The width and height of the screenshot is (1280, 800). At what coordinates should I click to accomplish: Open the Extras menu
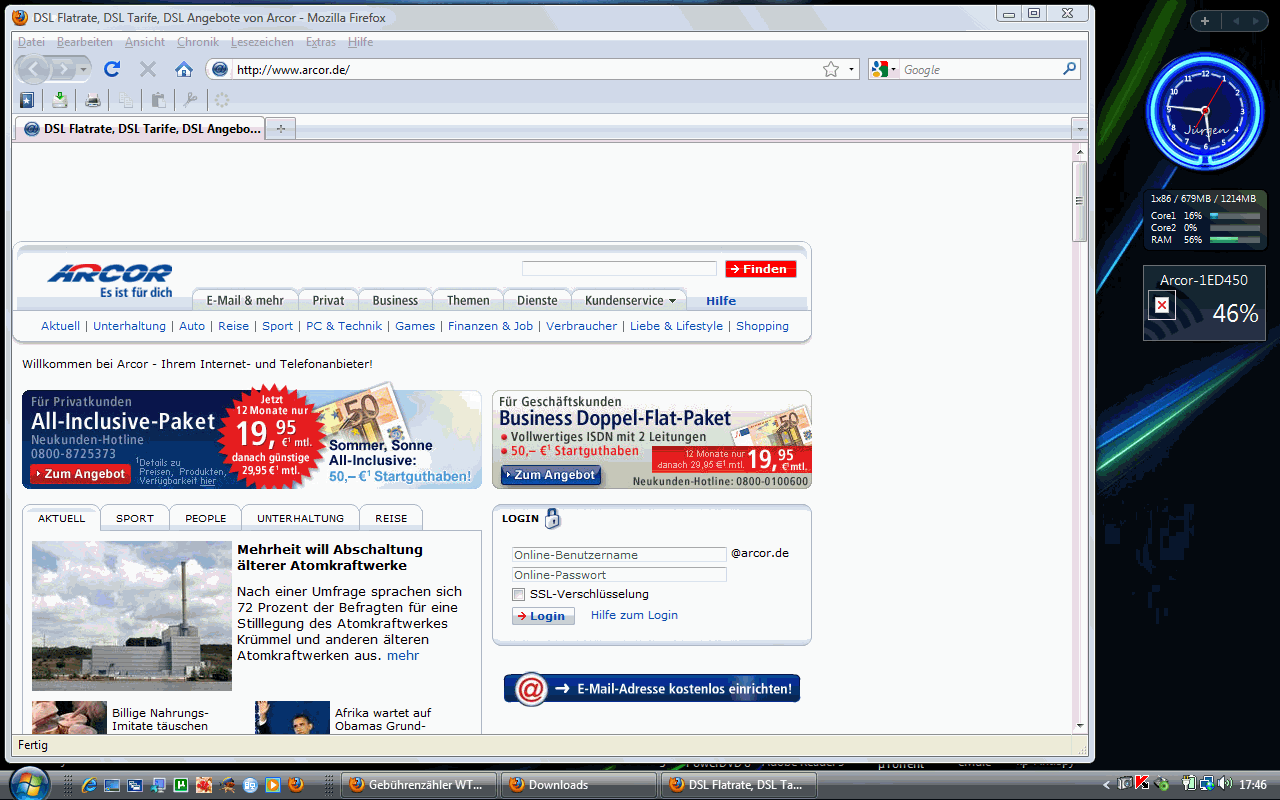pos(321,42)
